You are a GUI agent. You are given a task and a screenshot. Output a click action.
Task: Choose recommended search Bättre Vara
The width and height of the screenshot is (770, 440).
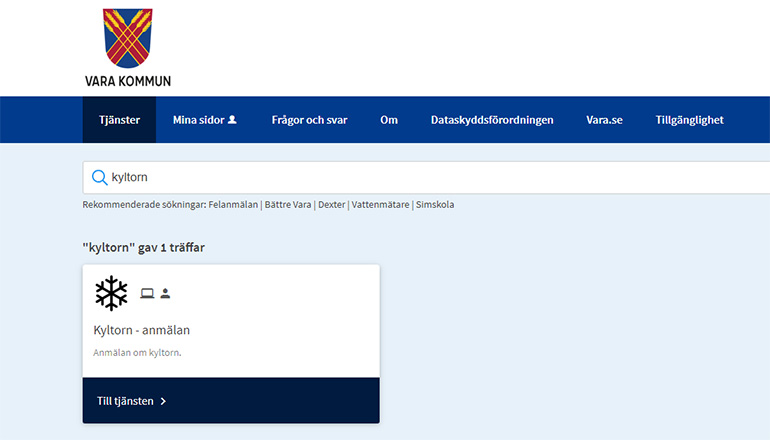288,204
